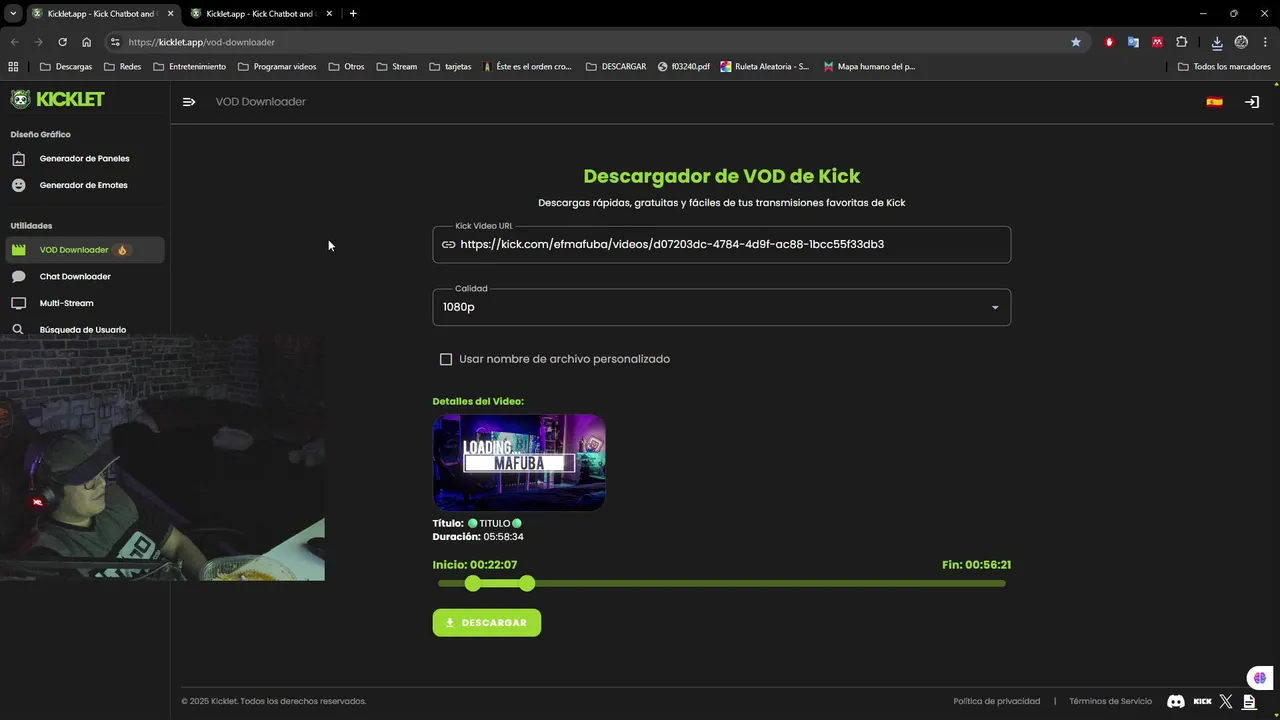
Task: Click the Fin end slider handle
Action: click(527, 583)
